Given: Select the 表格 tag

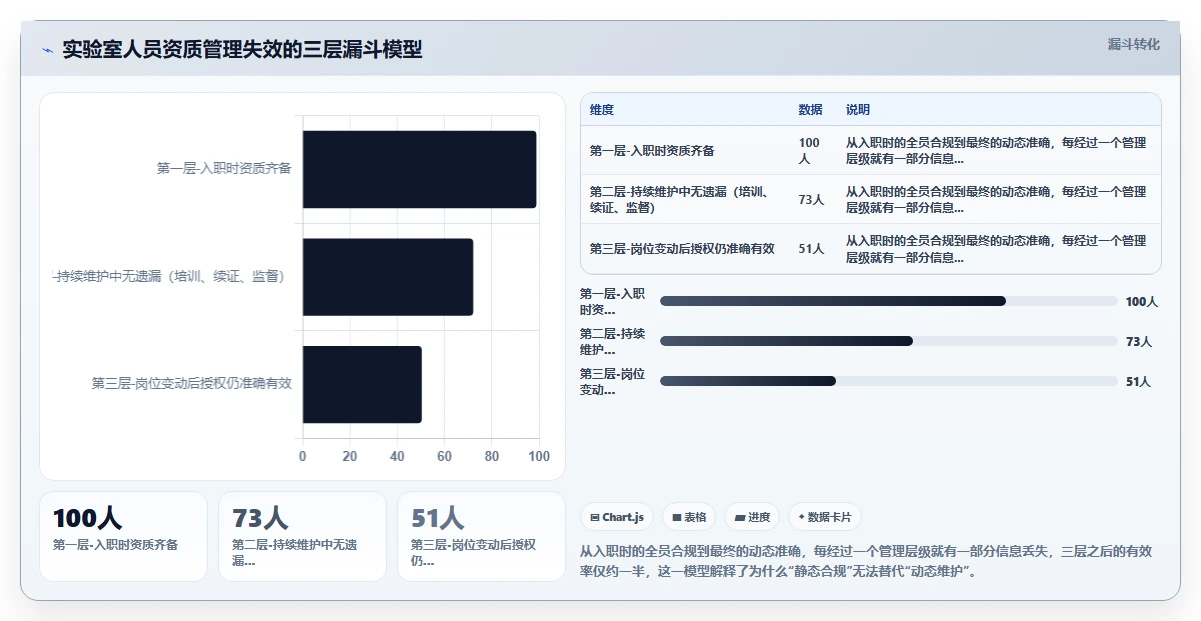Looking at the screenshot, I should (689, 517).
